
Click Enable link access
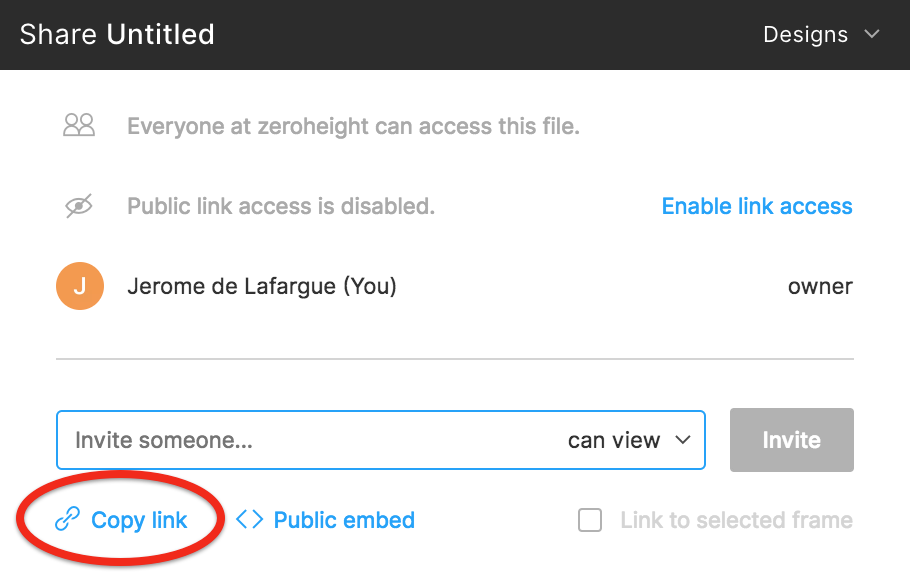click(x=757, y=206)
